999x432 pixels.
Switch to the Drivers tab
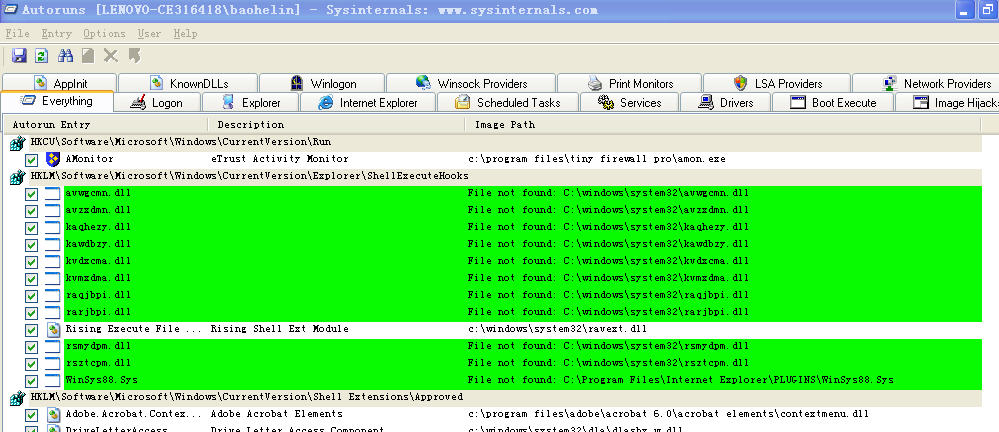tap(726, 103)
